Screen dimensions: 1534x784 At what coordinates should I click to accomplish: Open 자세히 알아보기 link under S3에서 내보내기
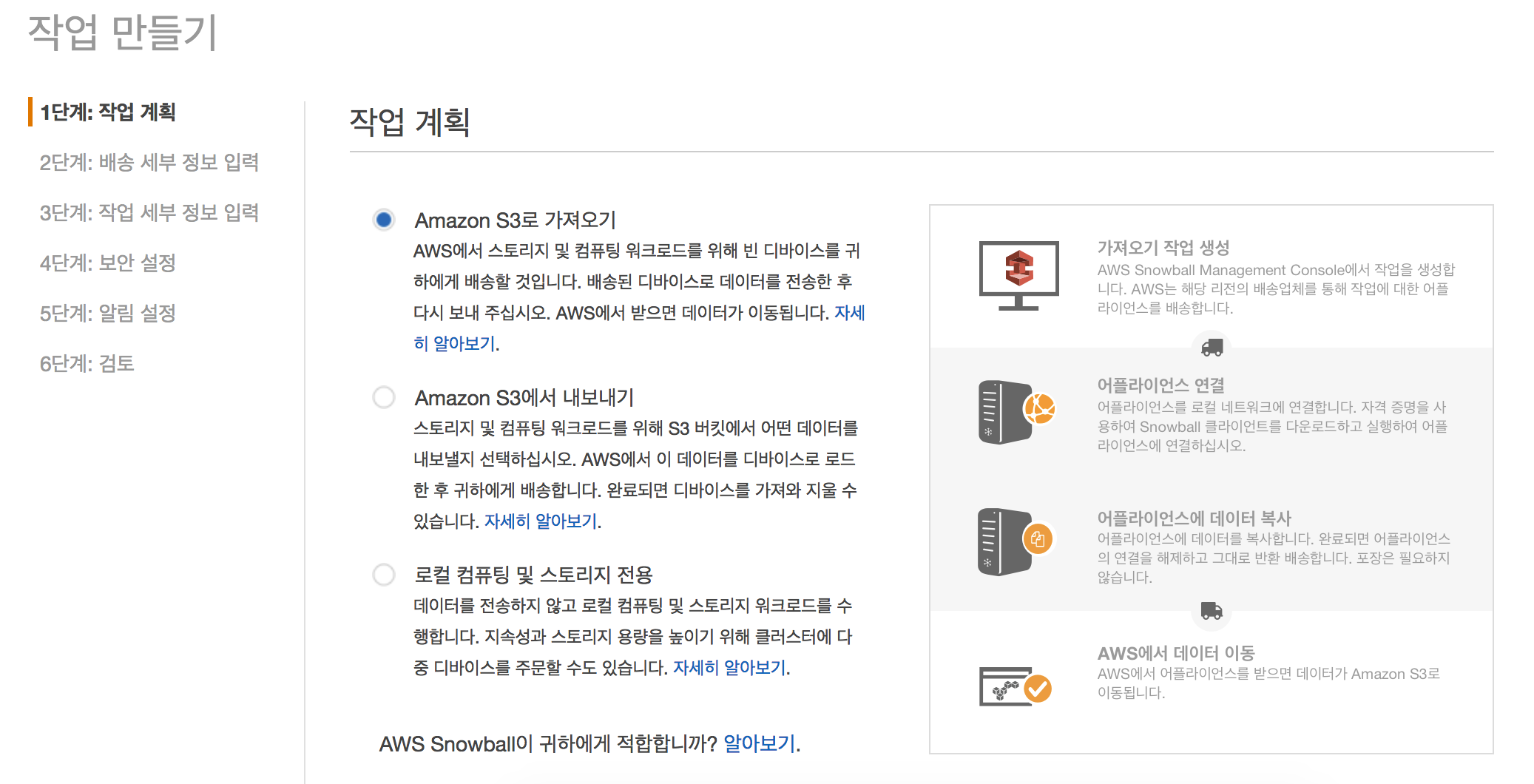[x=541, y=521]
